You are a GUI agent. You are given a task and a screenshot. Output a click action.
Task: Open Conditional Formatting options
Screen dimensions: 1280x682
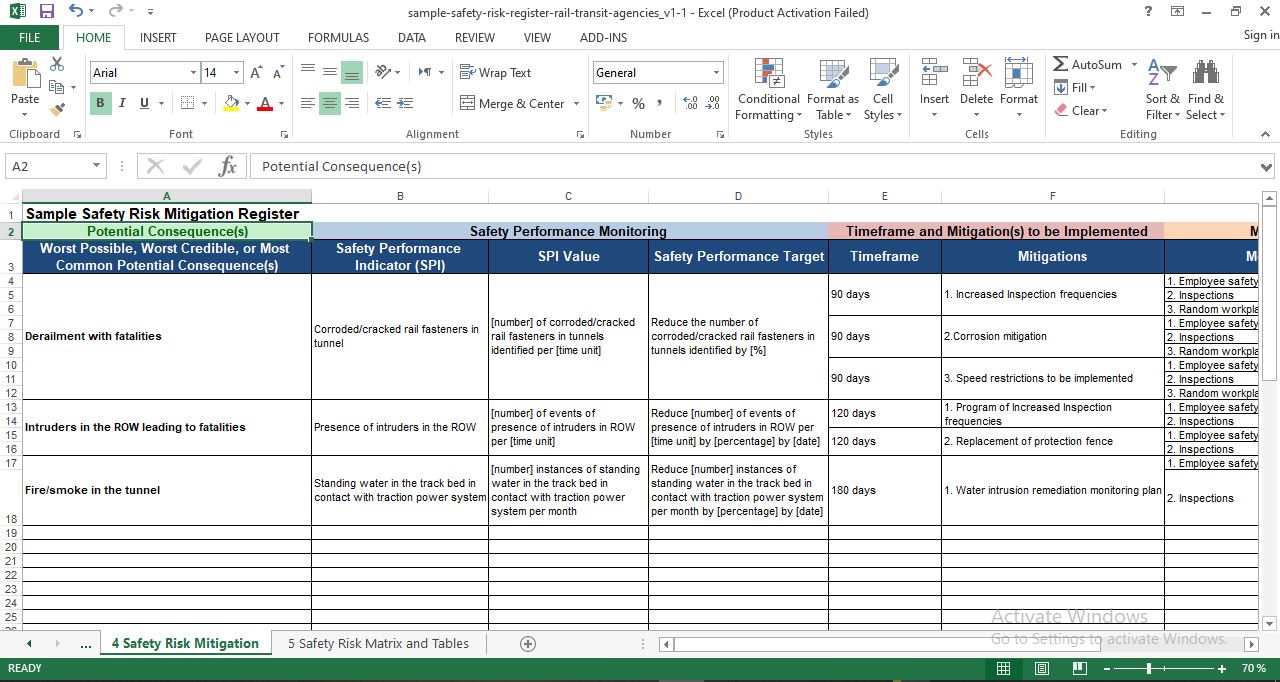click(x=768, y=89)
